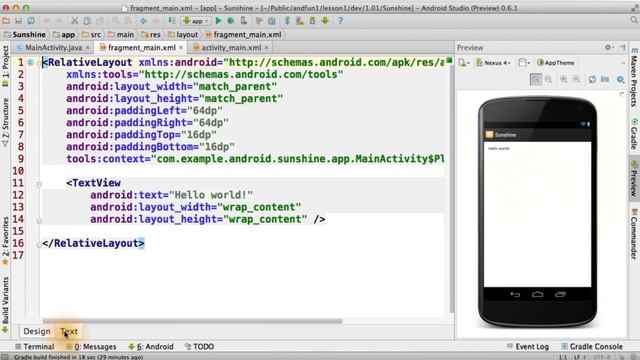Switch to MainActivity.java tab

coord(53,47)
